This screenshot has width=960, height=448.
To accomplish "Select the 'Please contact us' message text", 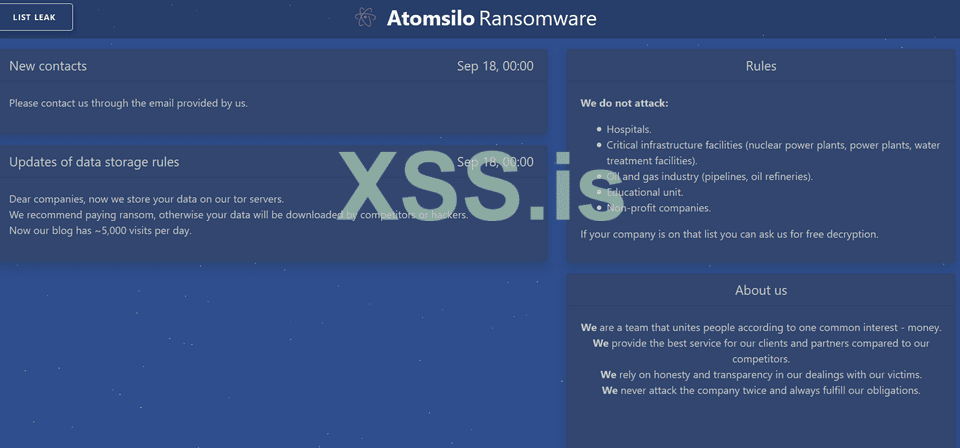I will pos(128,103).
